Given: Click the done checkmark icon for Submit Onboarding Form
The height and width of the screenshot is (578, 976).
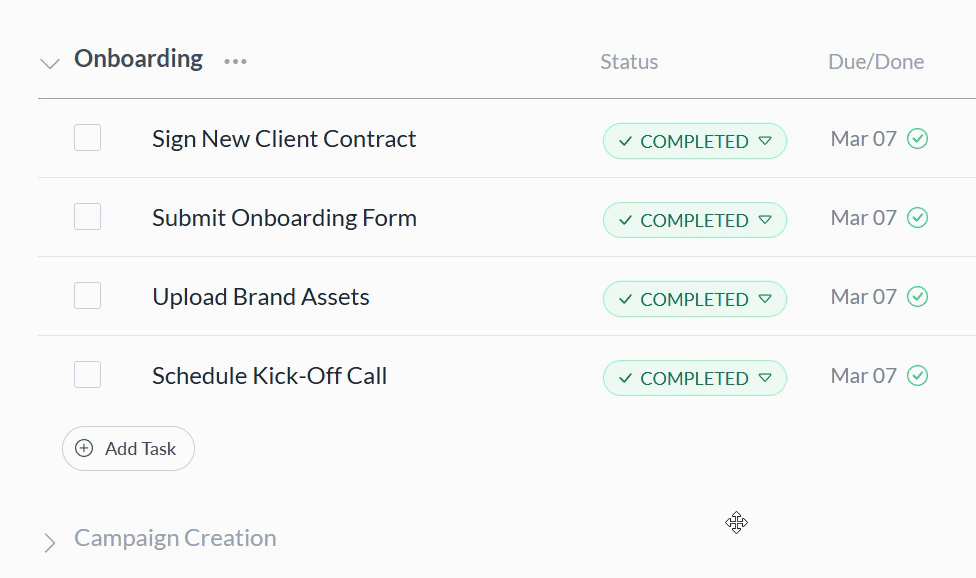Looking at the screenshot, I should [917, 218].
